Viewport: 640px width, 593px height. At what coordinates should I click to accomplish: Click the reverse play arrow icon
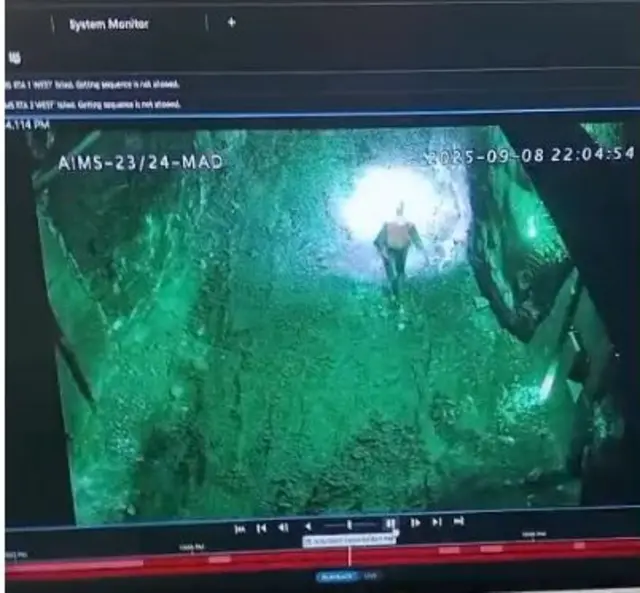pyautogui.click(x=308, y=526)
